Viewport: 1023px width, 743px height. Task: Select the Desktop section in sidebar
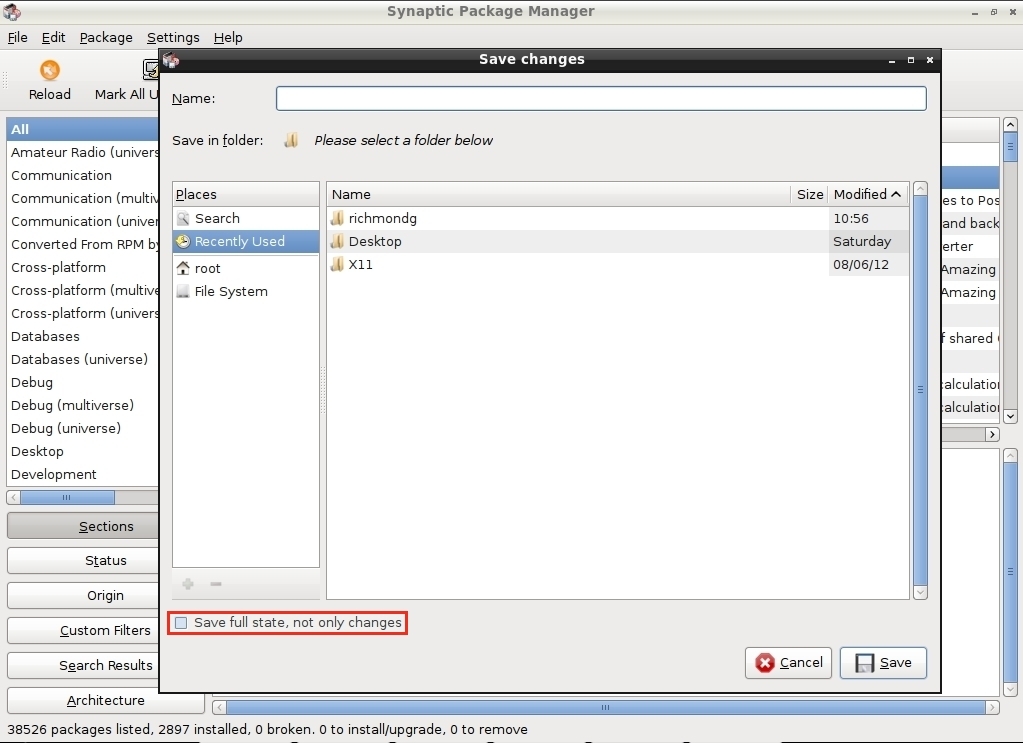[x=83, y=451]
